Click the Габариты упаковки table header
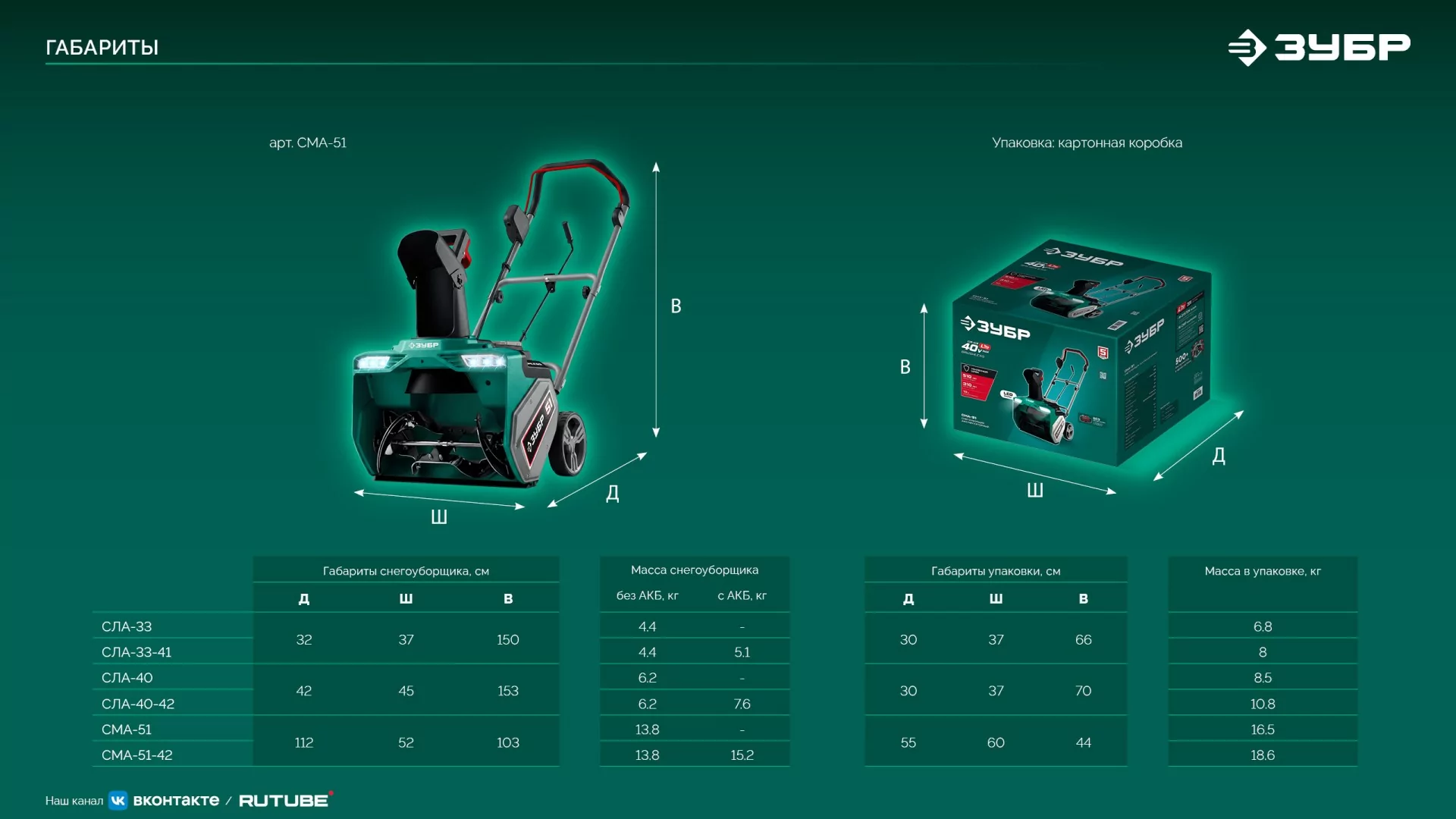The image size is (1456, 819). point(996,571)
